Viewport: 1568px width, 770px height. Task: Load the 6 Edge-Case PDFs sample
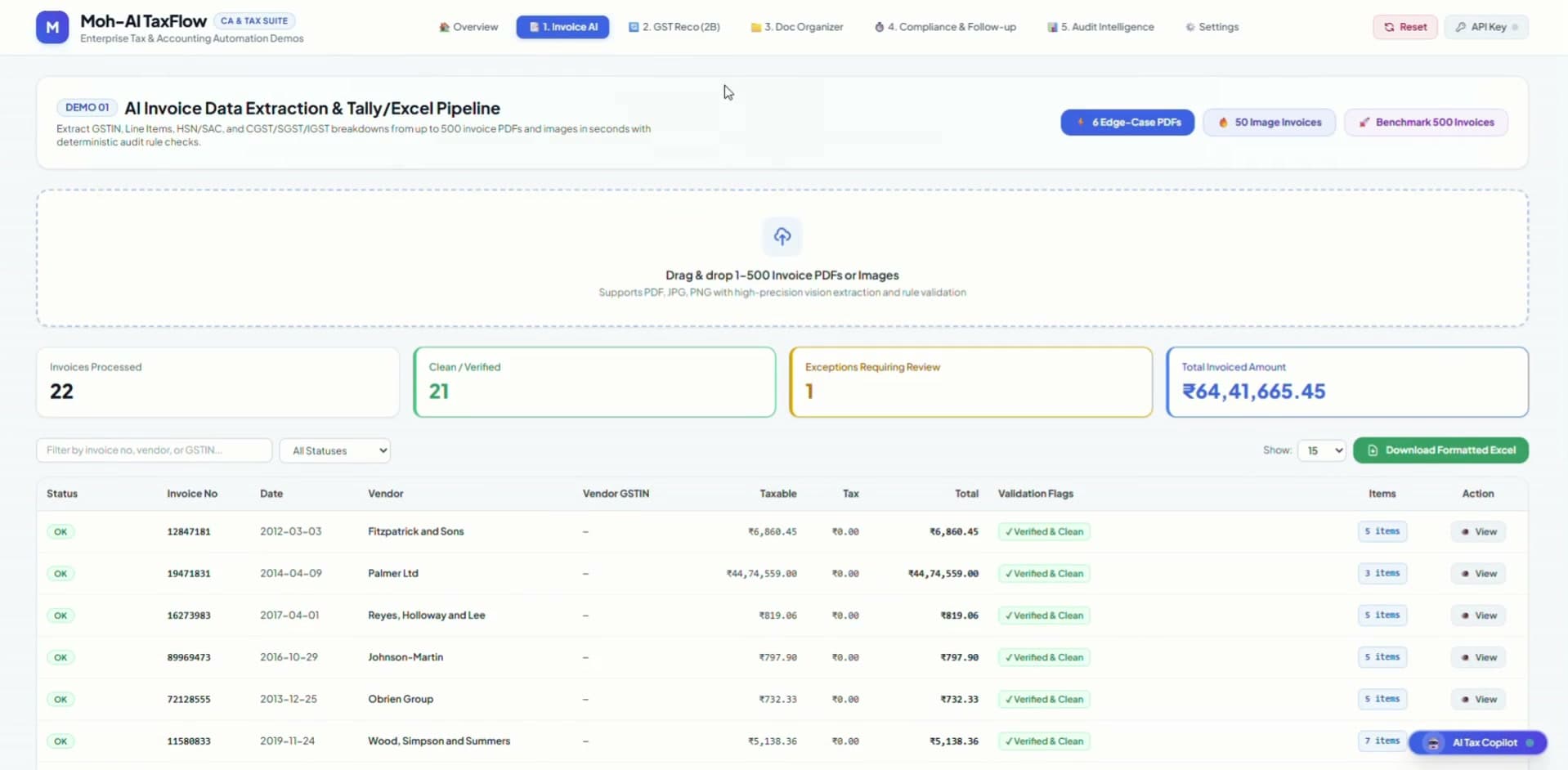click(x=1127, y=123)
